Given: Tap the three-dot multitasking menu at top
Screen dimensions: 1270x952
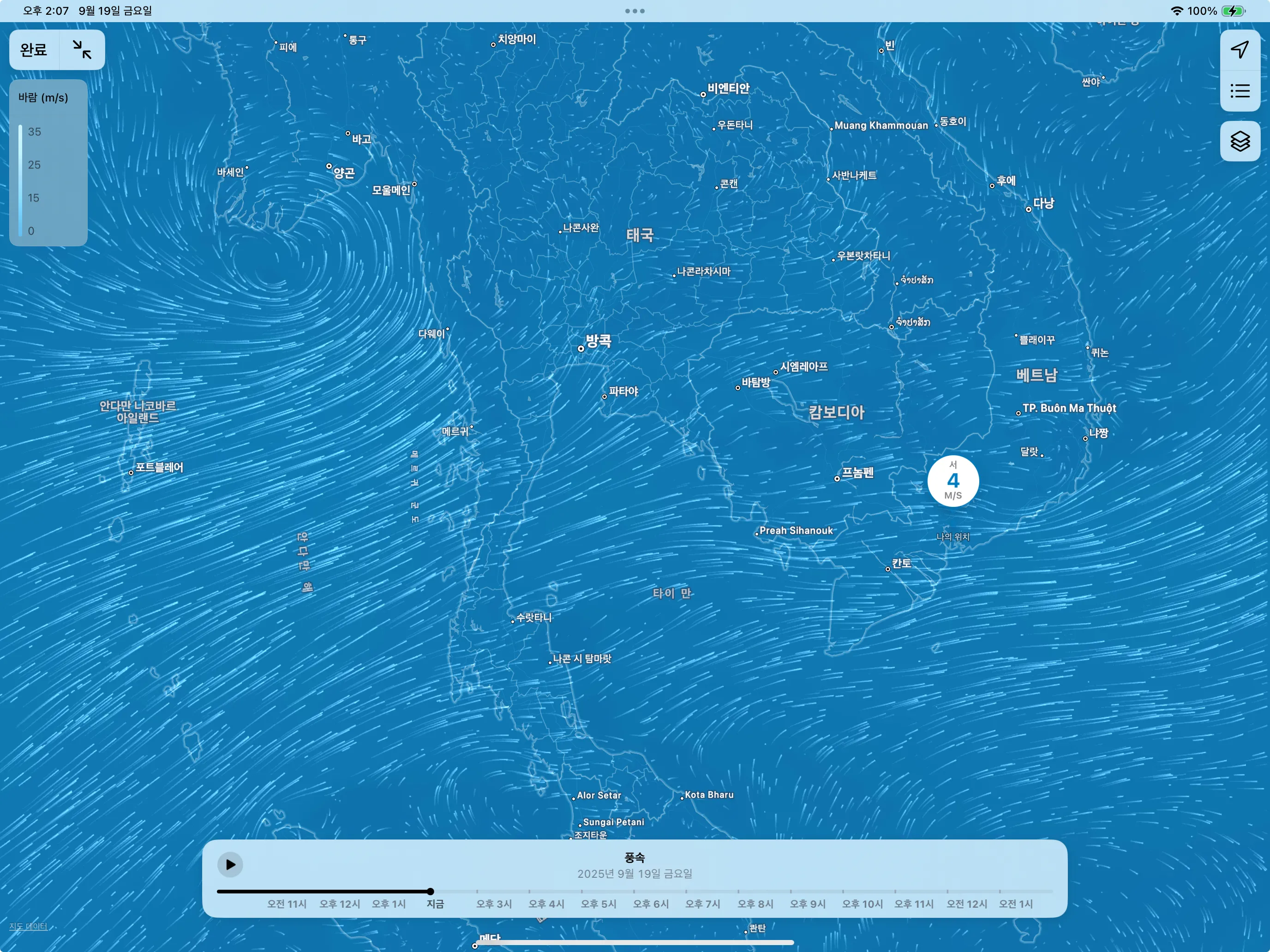Looking at the screenshot, I should pos(635,11).
